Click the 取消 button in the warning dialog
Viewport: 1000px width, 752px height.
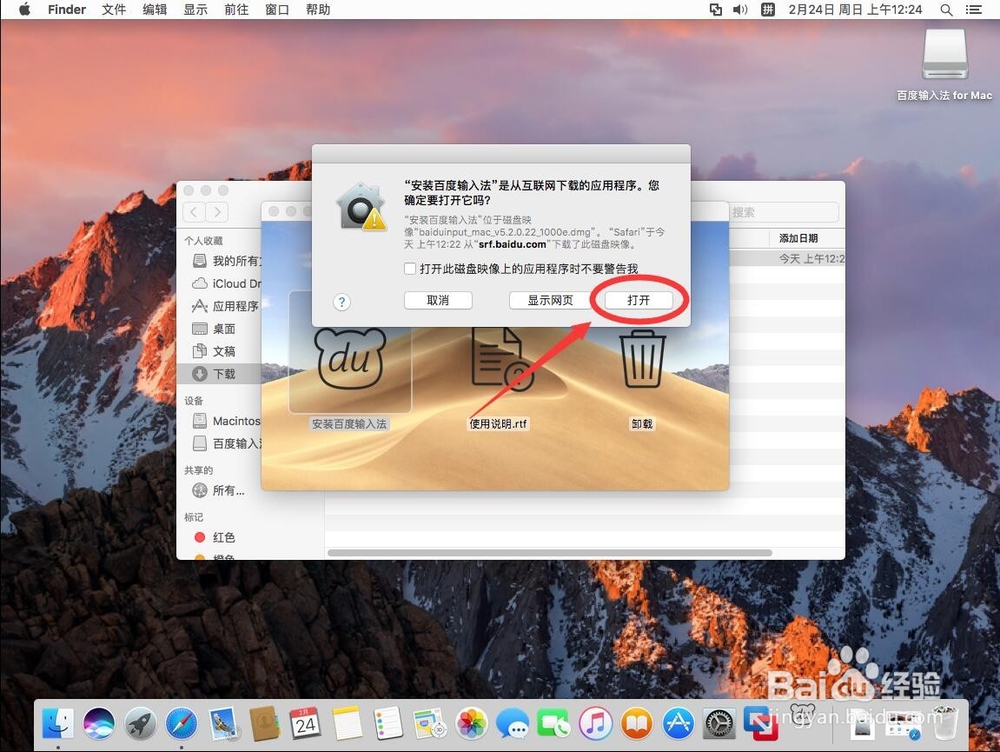[438, 300]
